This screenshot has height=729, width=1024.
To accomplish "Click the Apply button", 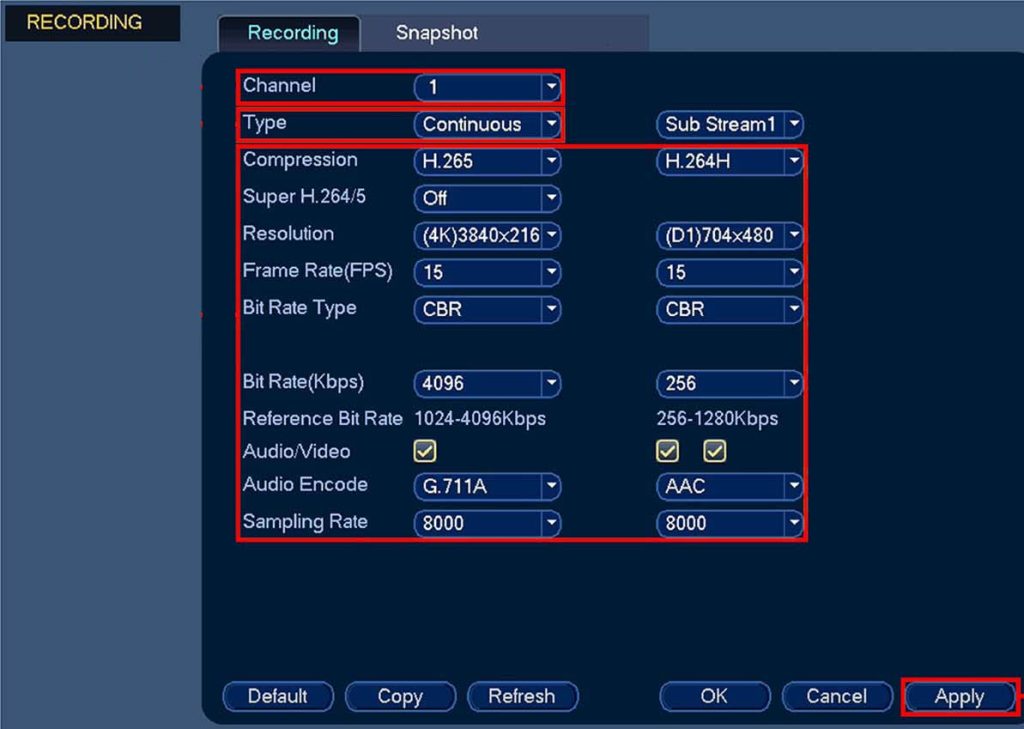I will tap(959, 697).
